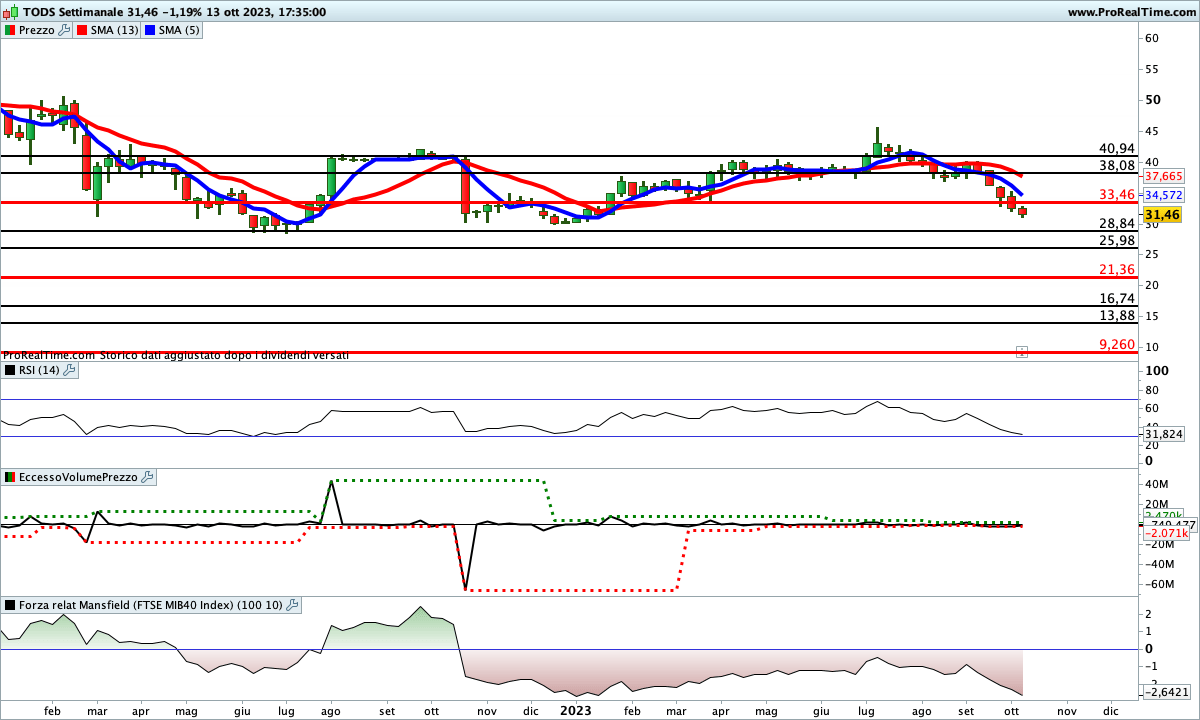Viewport: 1200px width, 720px height.
Task: Click the small panel resize icon above RSI
Action: pos(1021,352)
